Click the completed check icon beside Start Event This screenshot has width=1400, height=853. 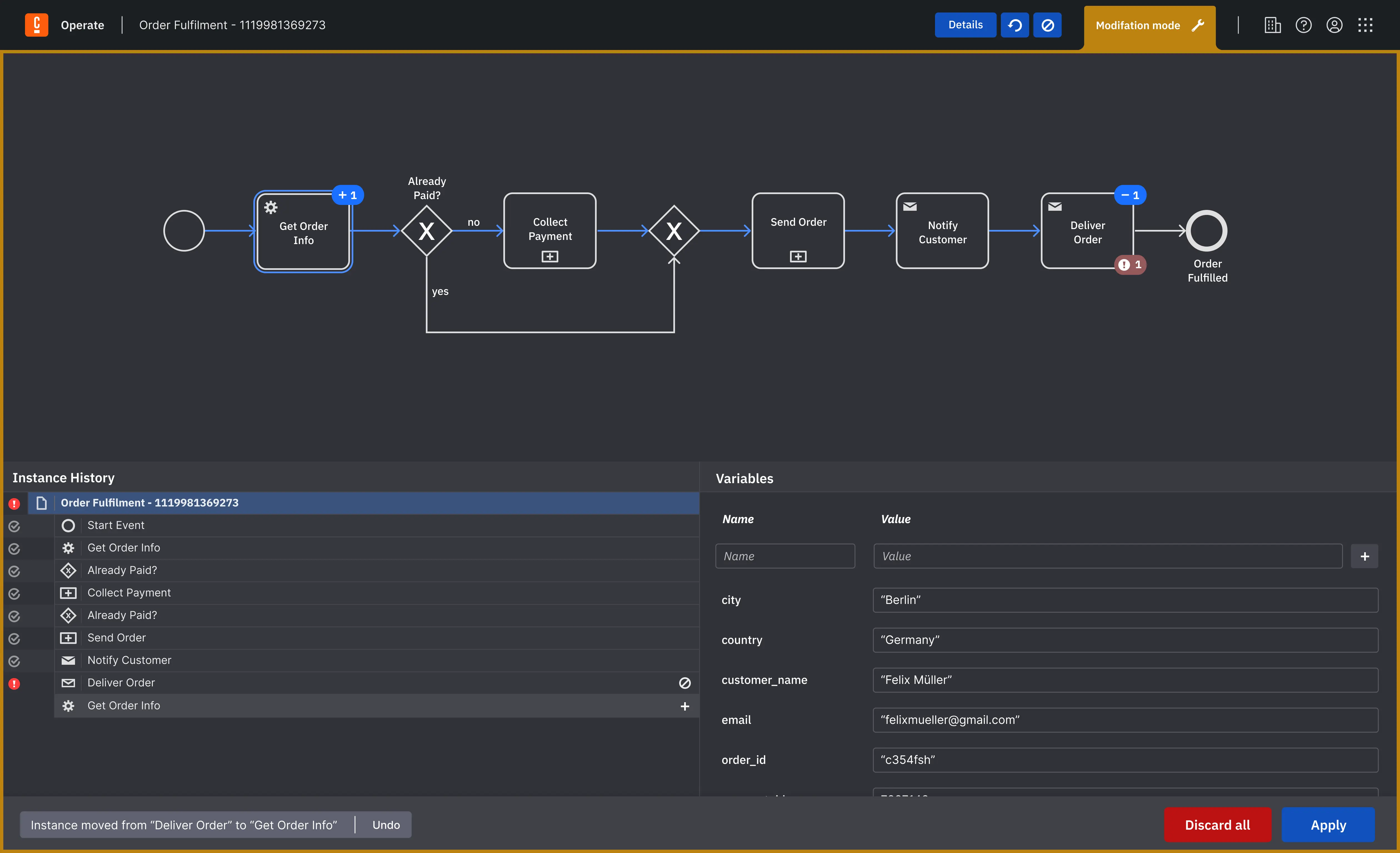14,526
